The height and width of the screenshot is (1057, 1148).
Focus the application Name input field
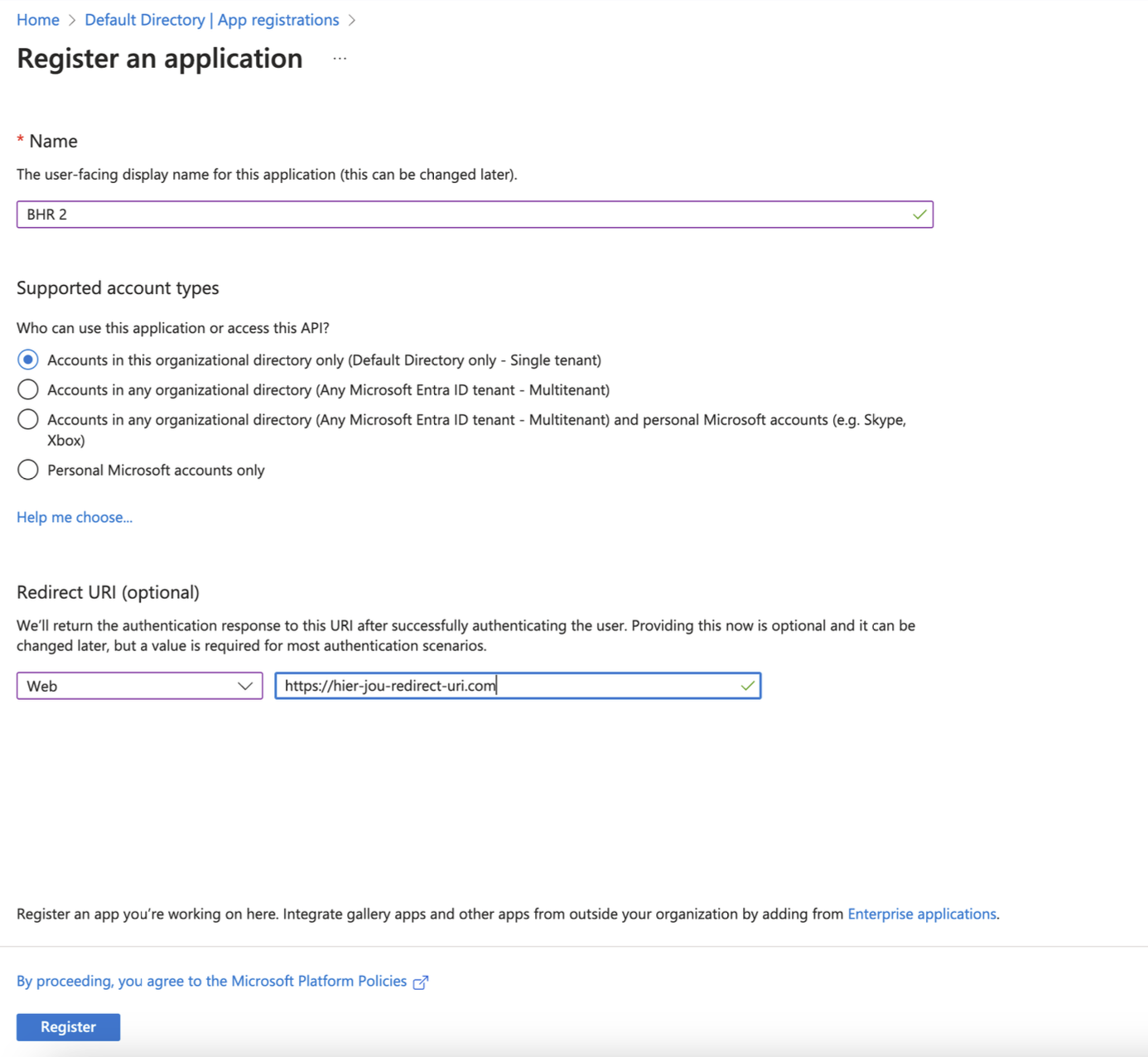475,215
